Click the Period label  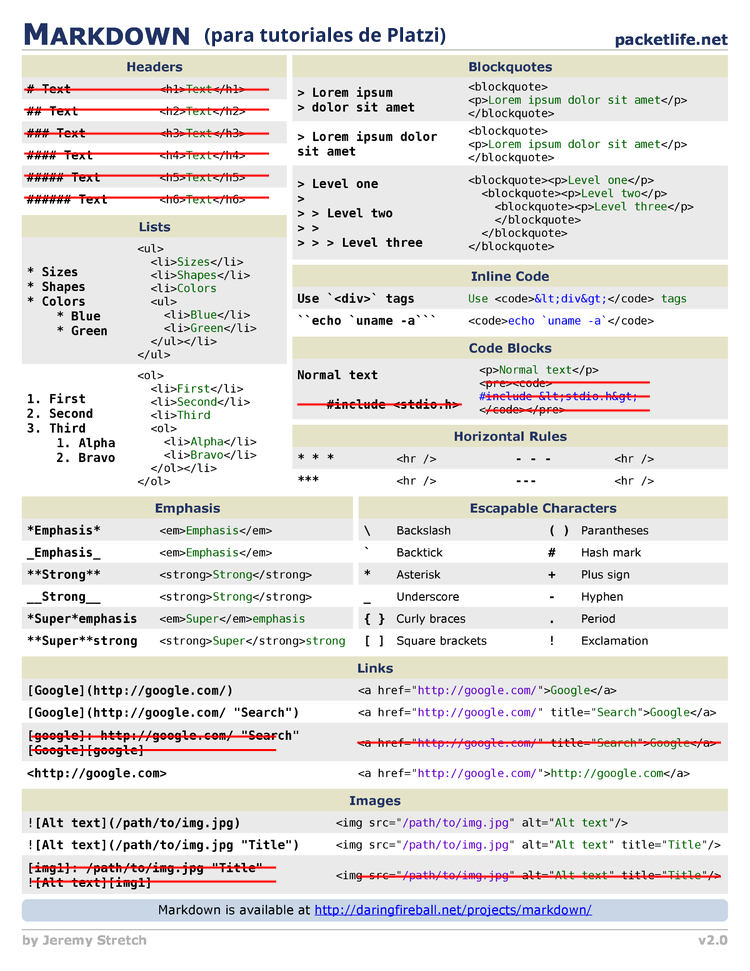pos(598,619)
